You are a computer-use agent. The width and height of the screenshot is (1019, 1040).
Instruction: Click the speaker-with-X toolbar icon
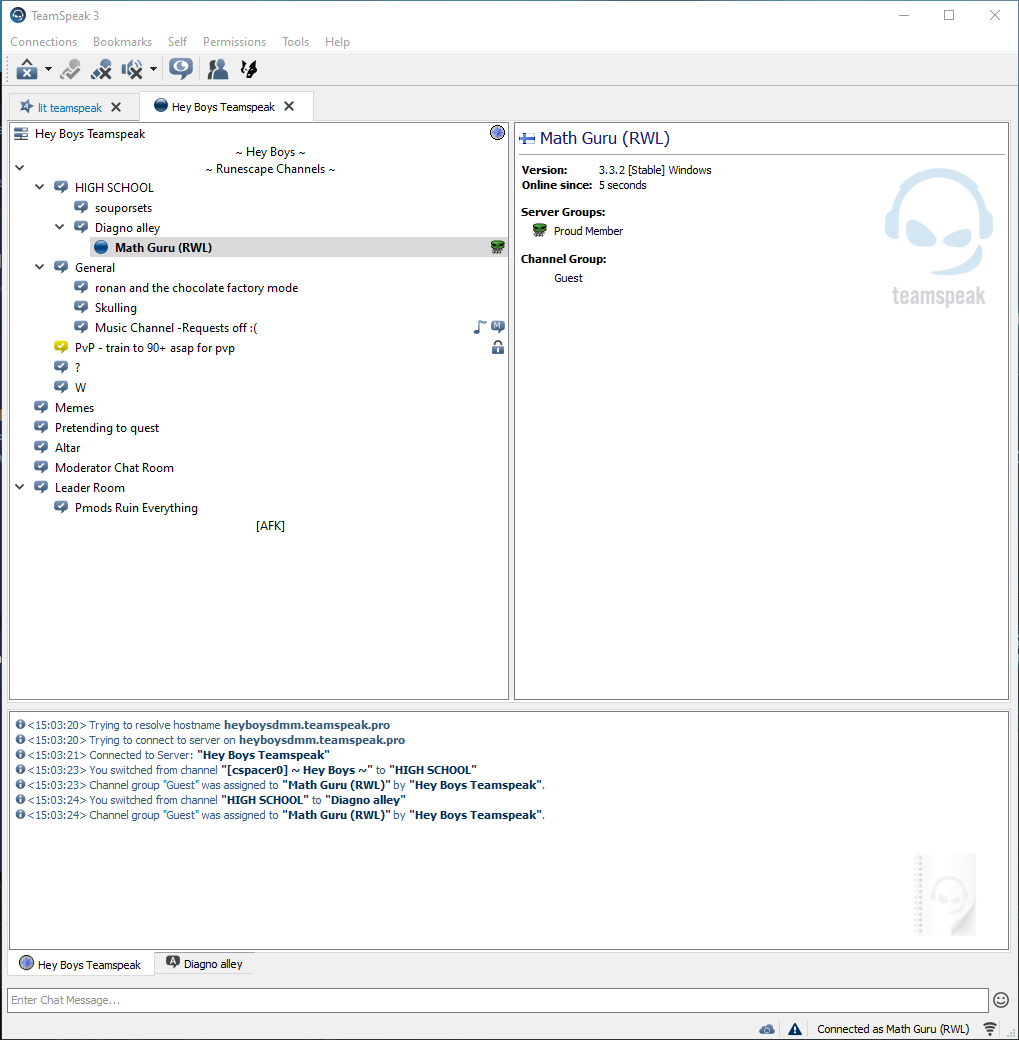tap(132, 69)
